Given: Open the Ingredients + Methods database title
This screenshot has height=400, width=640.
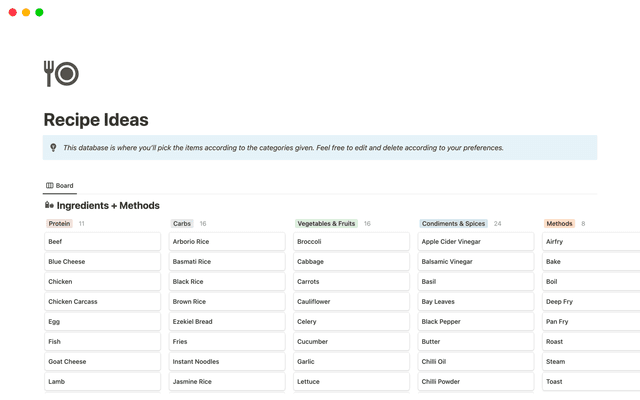Looking at the screenshot, I should [108, 205].
